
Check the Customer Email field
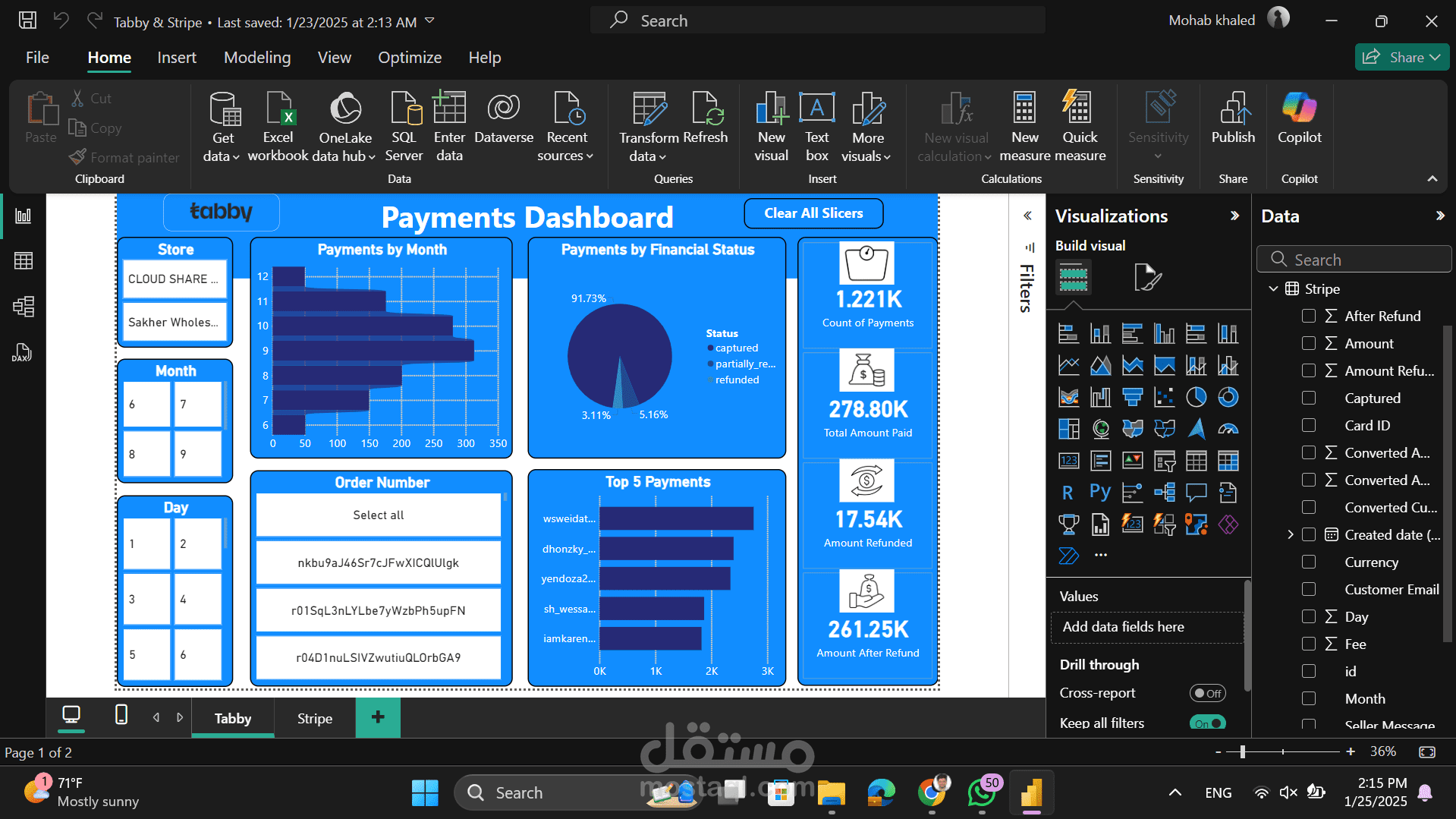(1309, 589)
